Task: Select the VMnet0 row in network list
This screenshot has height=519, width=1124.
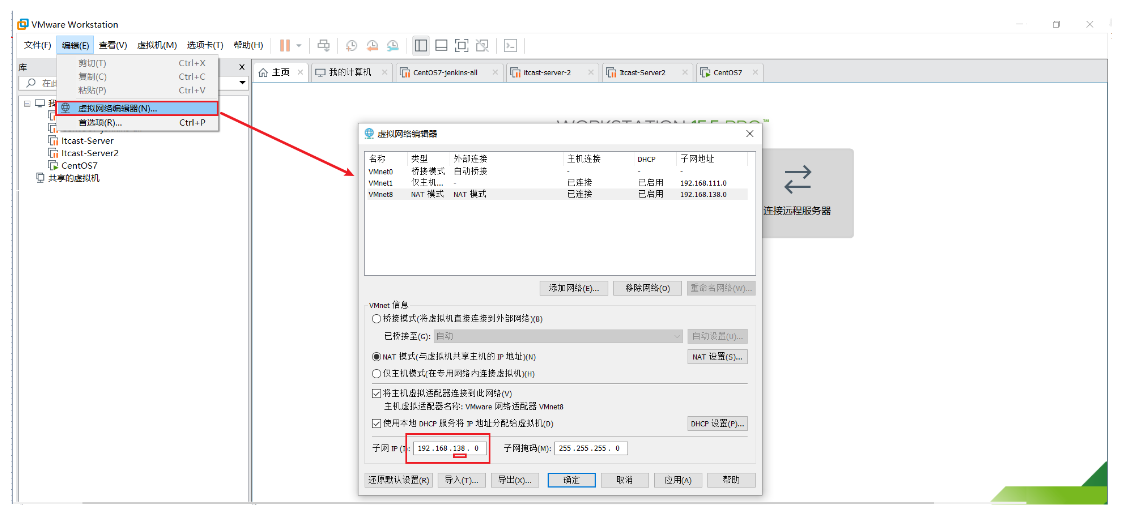Action: point(557,172)
